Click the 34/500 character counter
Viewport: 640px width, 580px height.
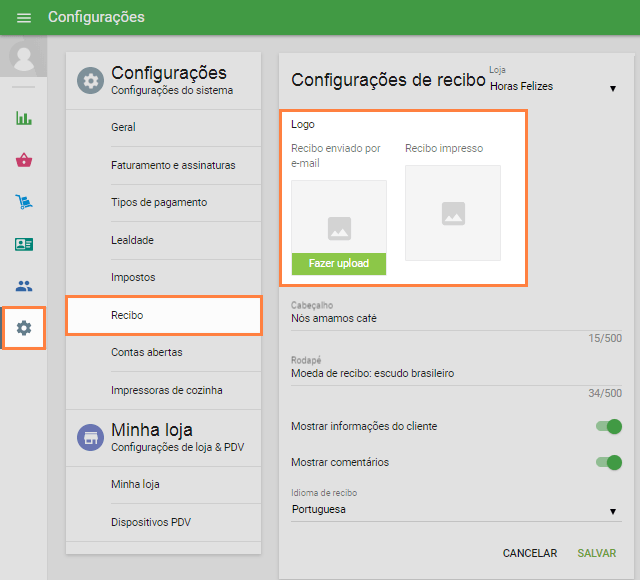coord(605,393)
